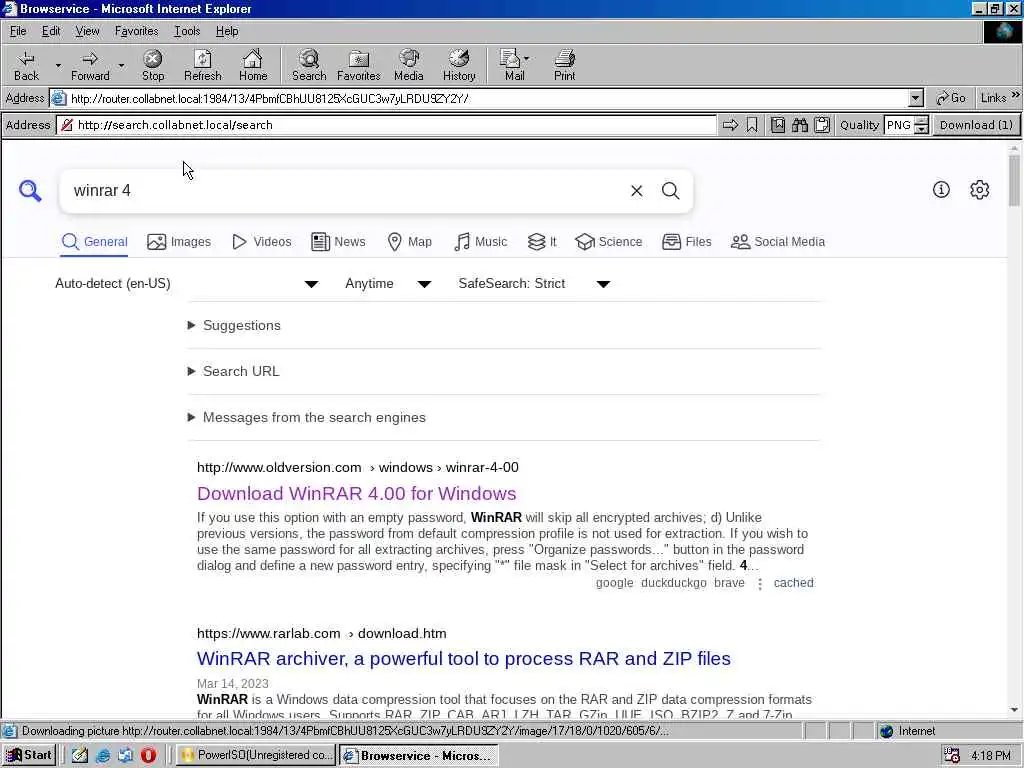The width and height of the screenshot is (1024, 768).
Task: Click the winrar 4 search input field
Action: tap(346, 191)
